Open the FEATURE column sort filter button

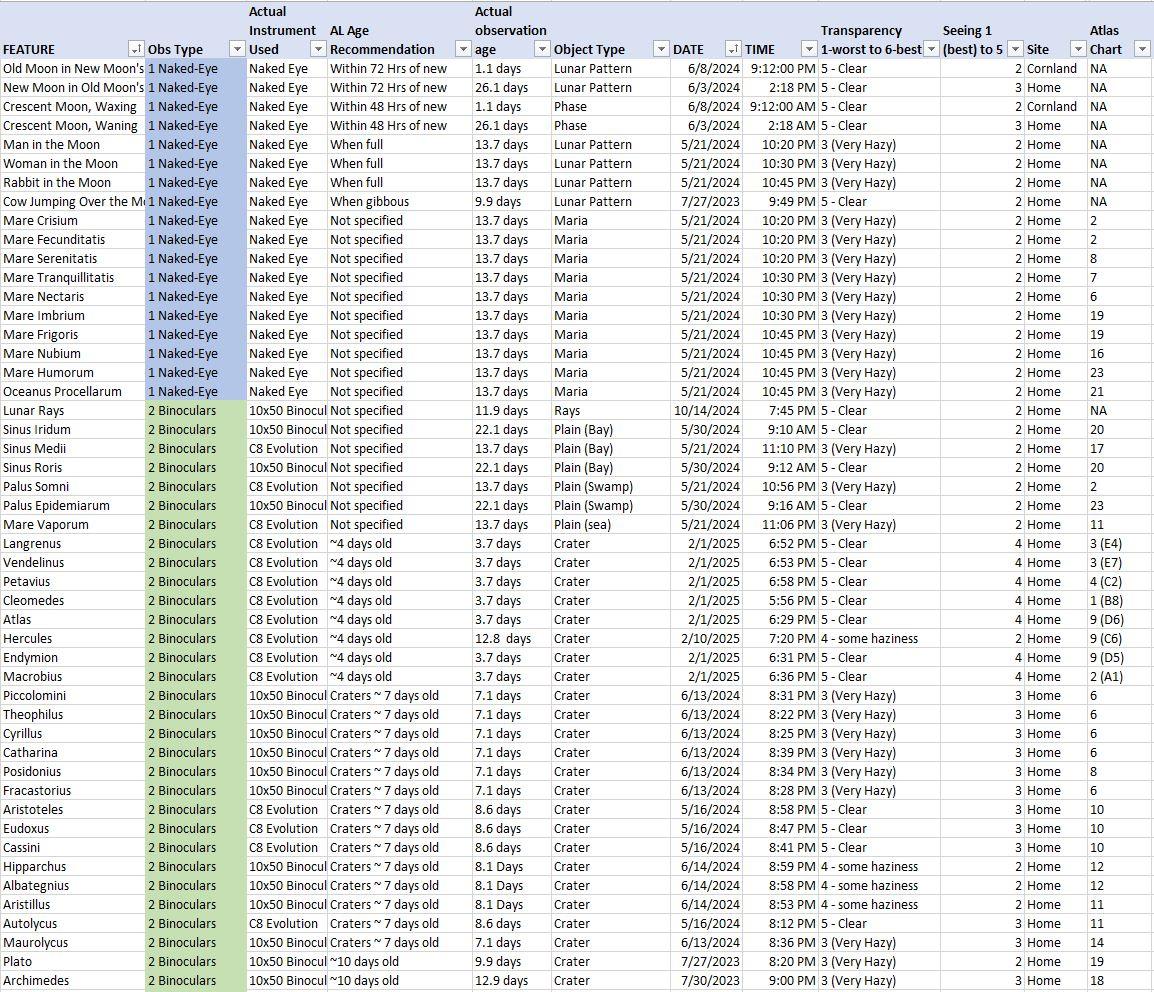[136, 49]
